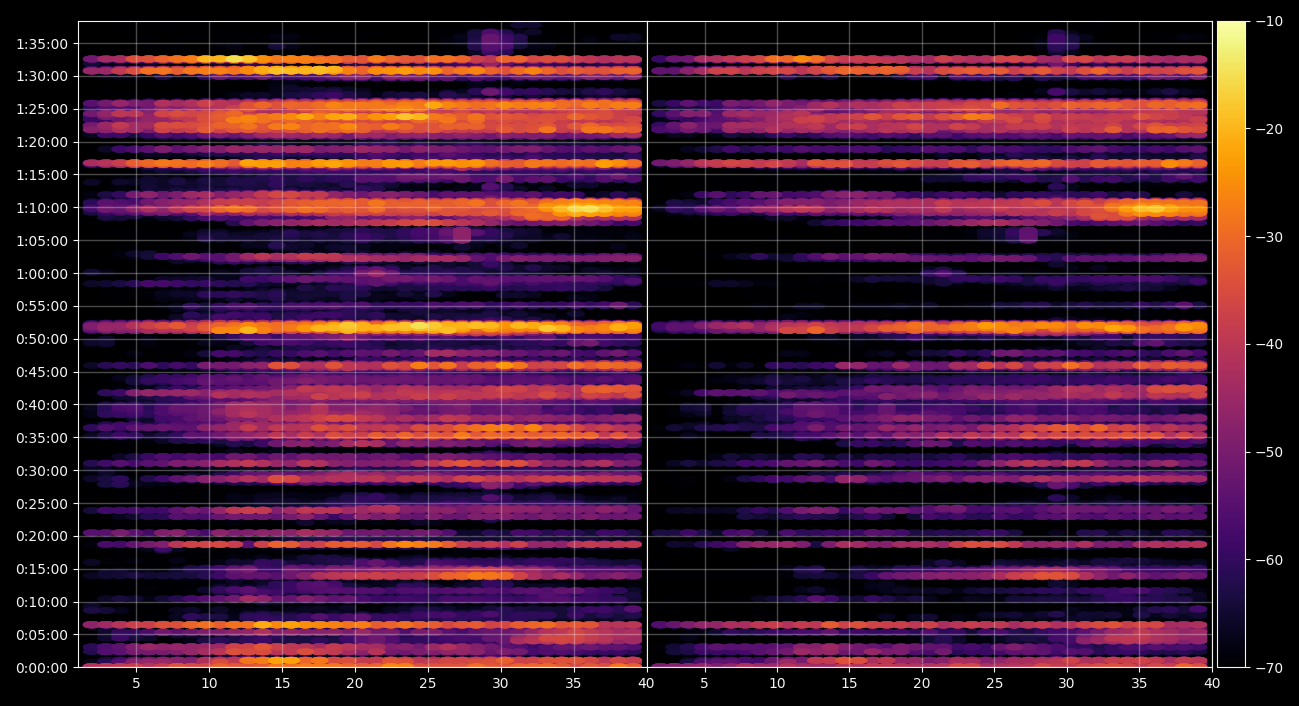1299x706 pixels.
Task: Click x-axis tick 20 under left heatmap
Action: (x=355, y=684)
